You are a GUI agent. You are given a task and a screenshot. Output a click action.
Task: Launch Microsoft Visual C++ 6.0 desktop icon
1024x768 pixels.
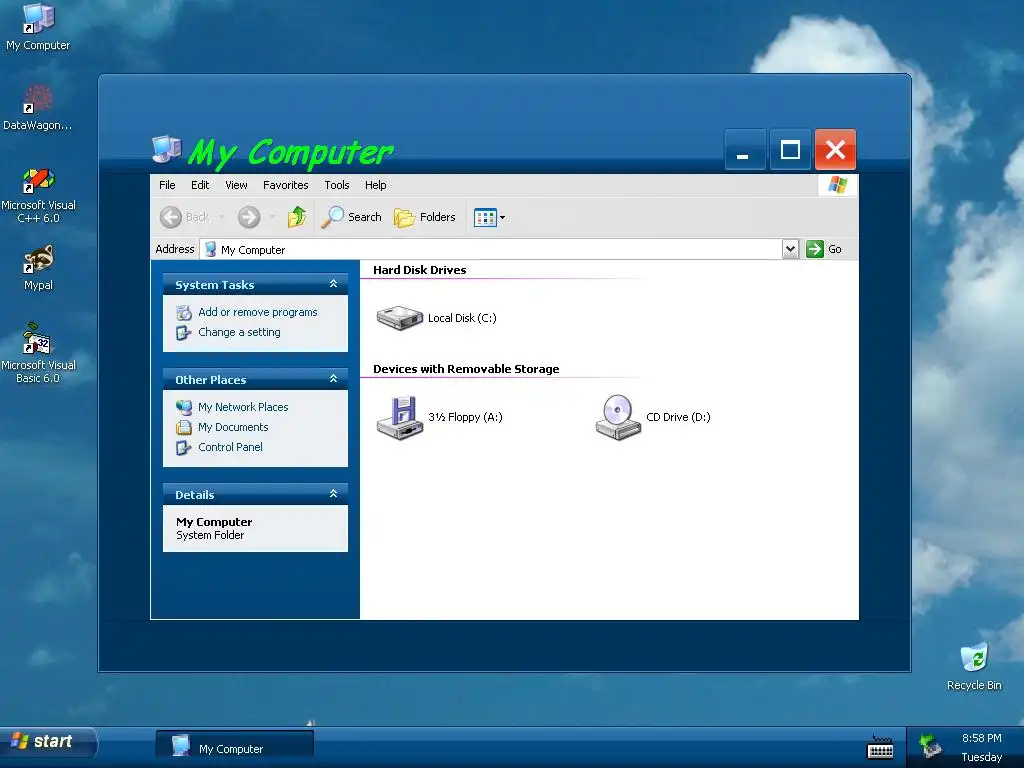pyautogui.click(x=38, y=195)
